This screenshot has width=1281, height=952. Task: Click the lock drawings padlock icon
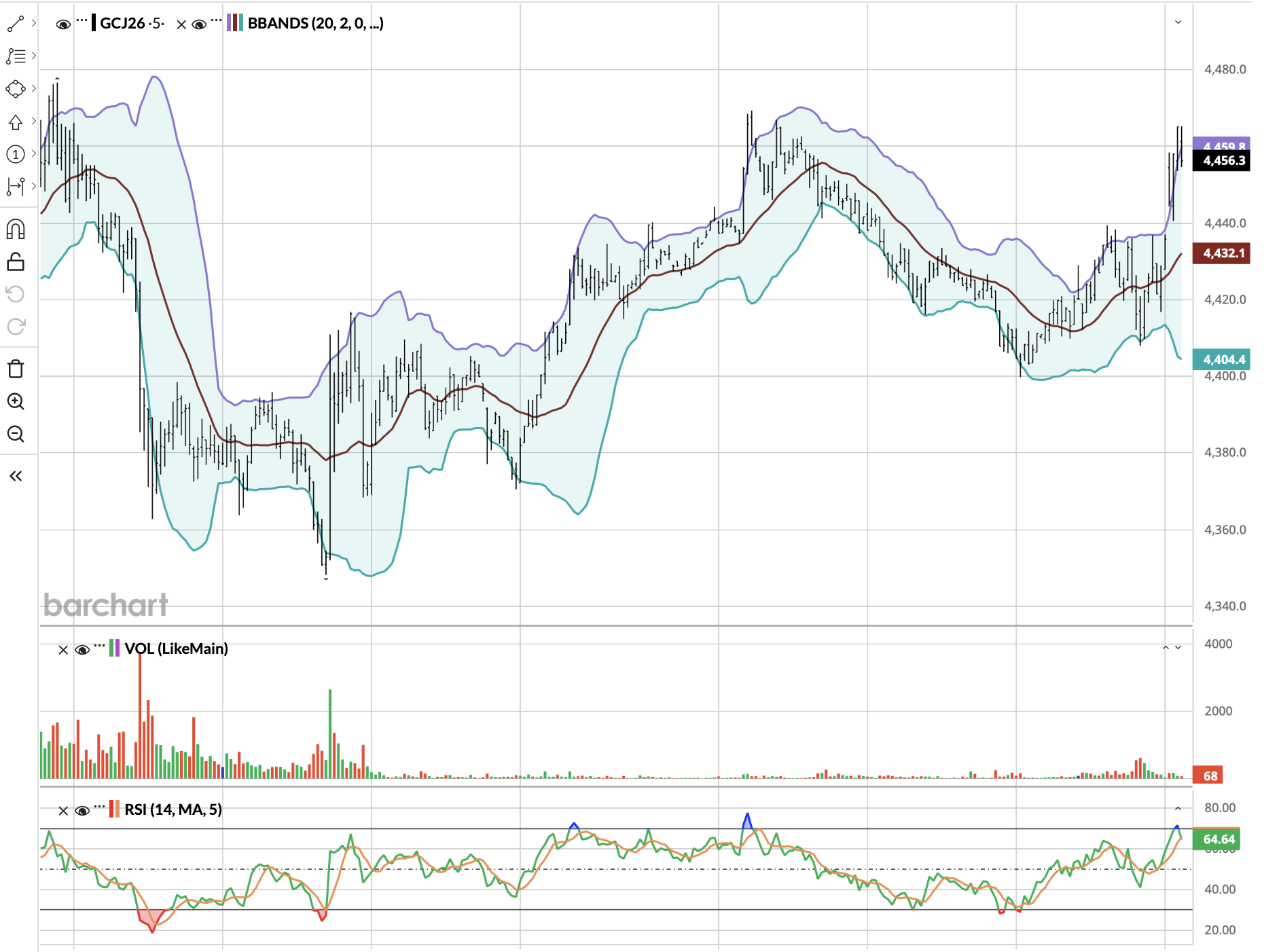coord(16,261)
